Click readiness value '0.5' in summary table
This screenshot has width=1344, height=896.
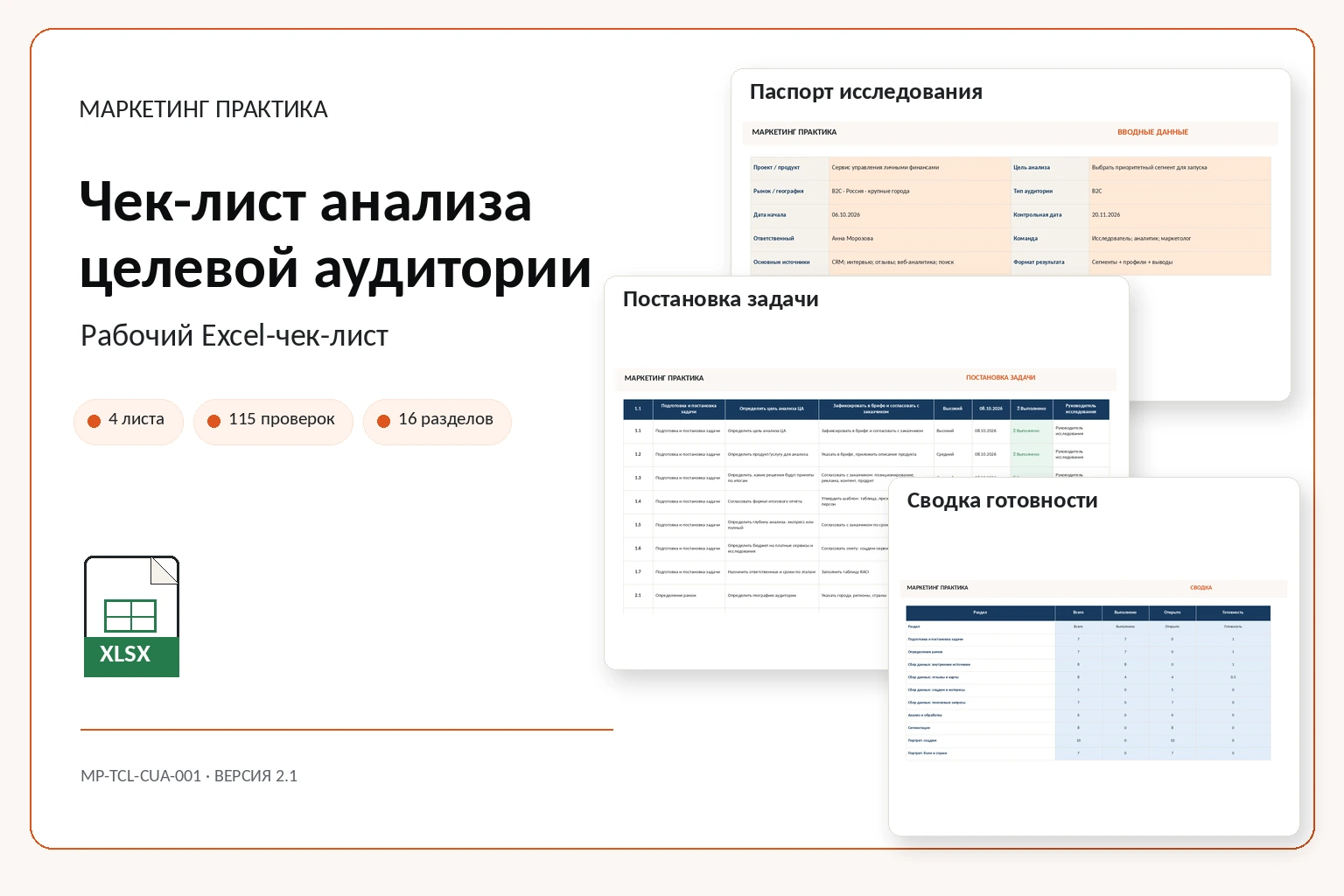pyautogui.click(x=1233, y=677)
